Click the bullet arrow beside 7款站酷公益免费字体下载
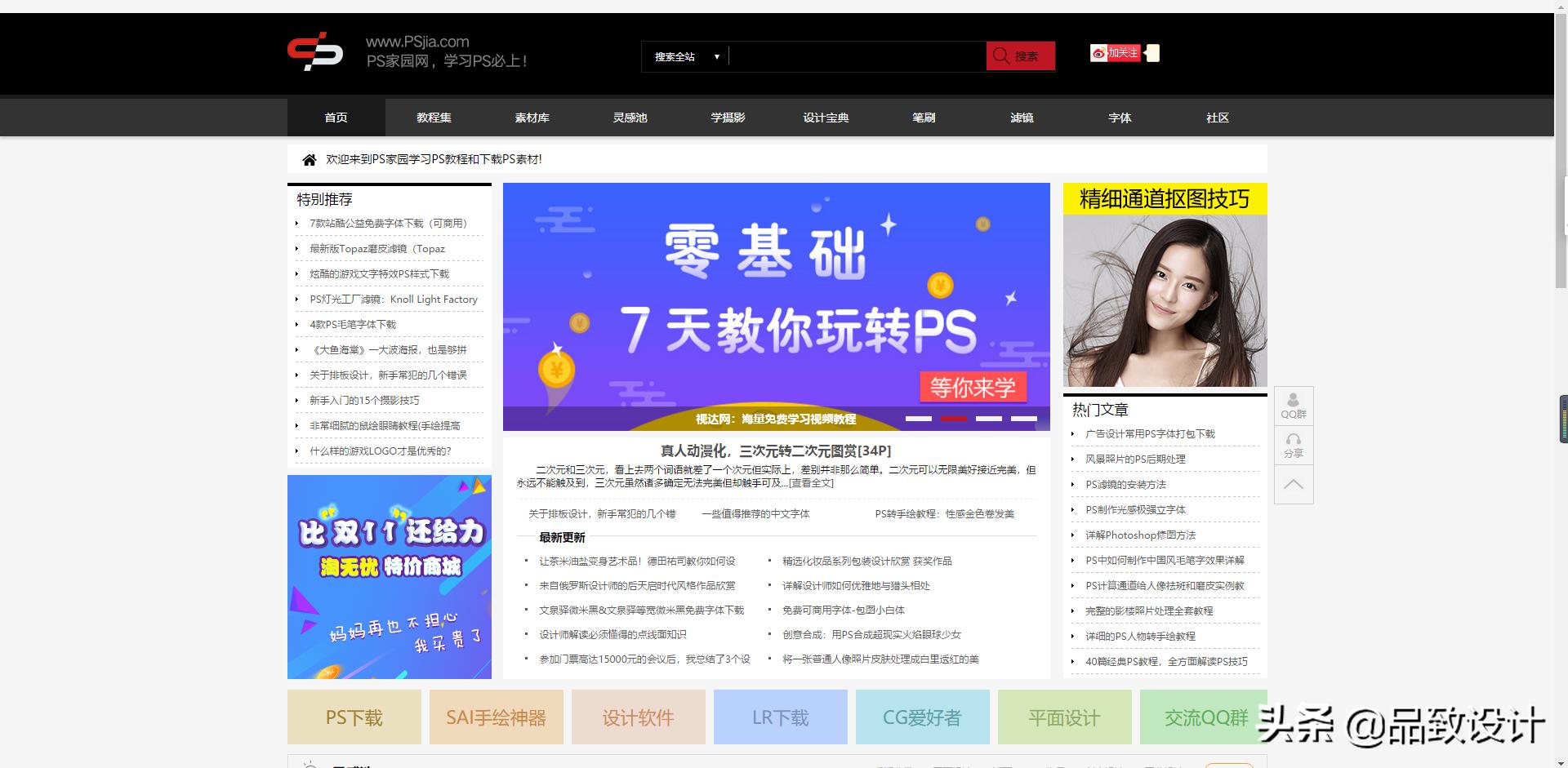Screen dimensions: 1568x768 (x=296, y=223)
